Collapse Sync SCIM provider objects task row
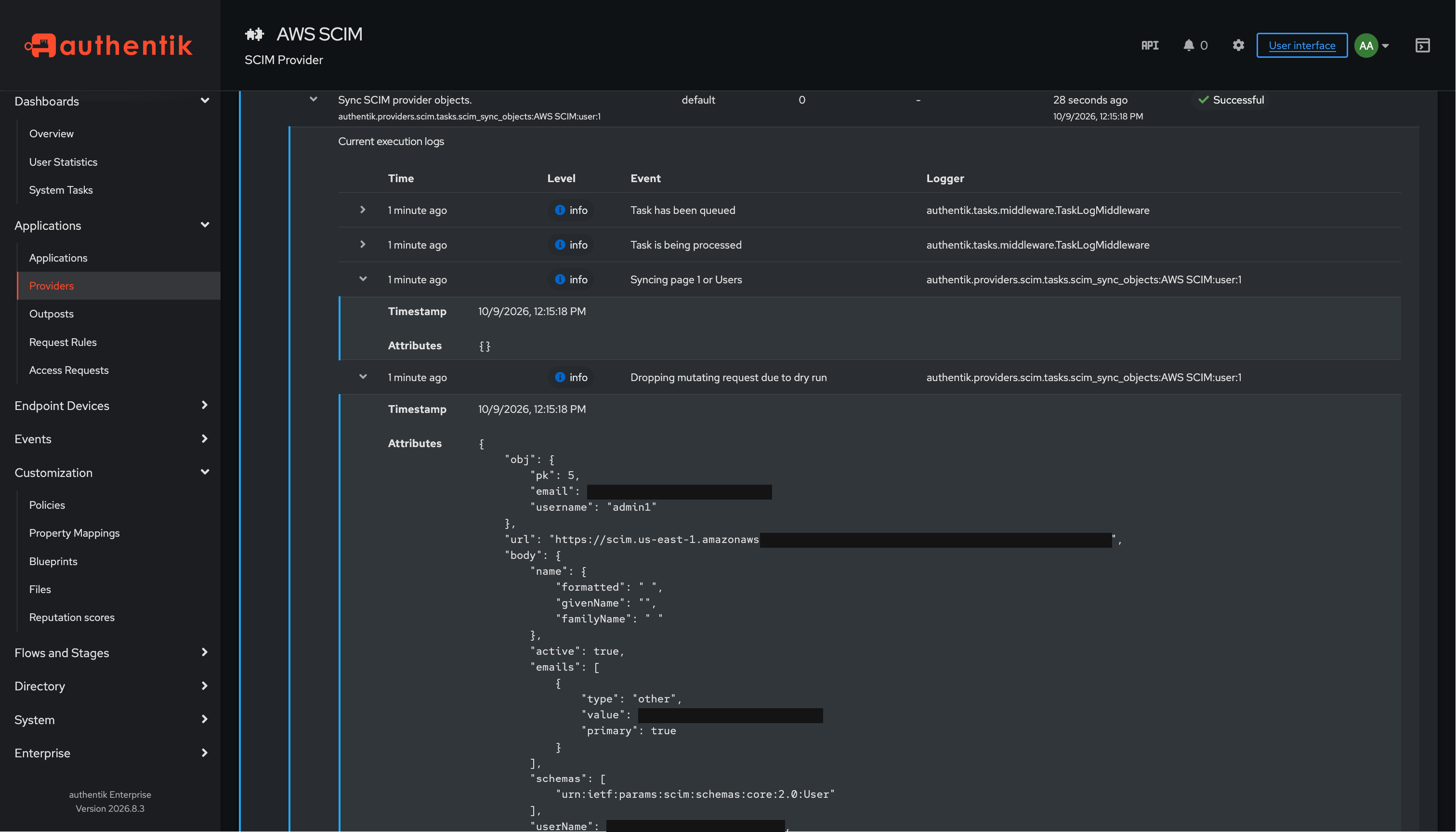 [x=313, y=99]
